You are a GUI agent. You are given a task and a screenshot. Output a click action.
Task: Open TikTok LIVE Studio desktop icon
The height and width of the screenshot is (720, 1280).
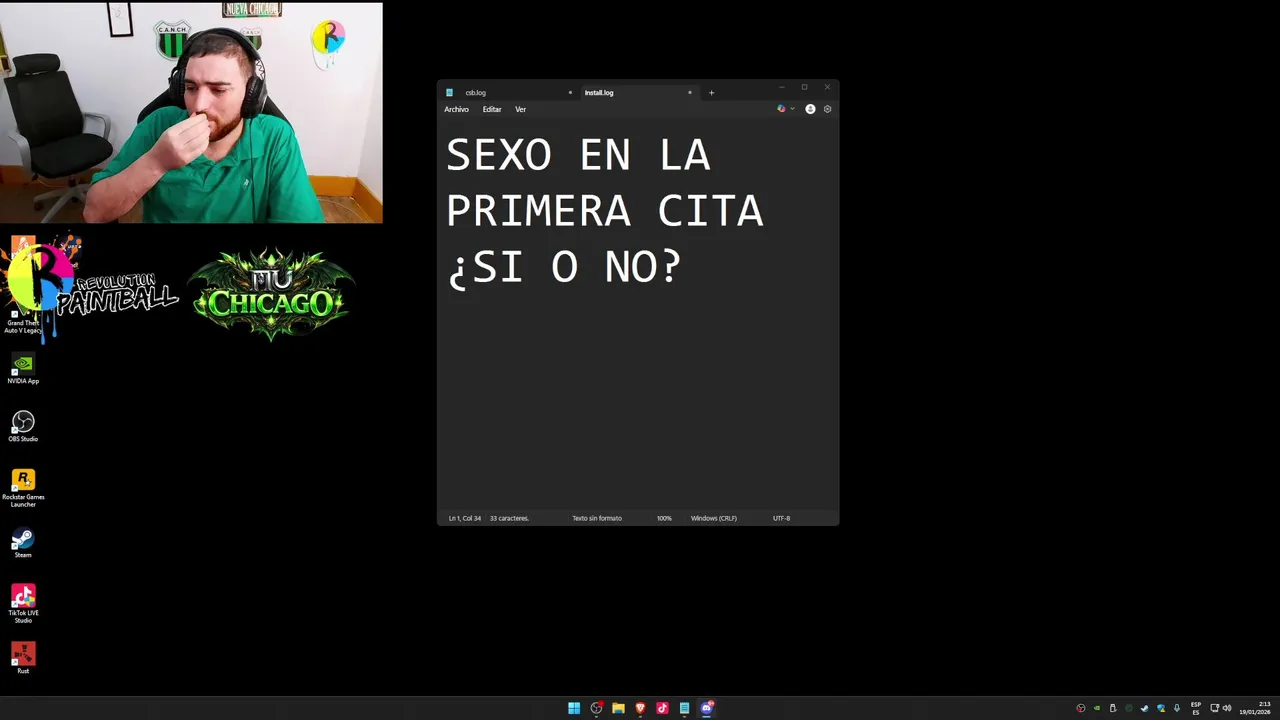pos(23,604)
